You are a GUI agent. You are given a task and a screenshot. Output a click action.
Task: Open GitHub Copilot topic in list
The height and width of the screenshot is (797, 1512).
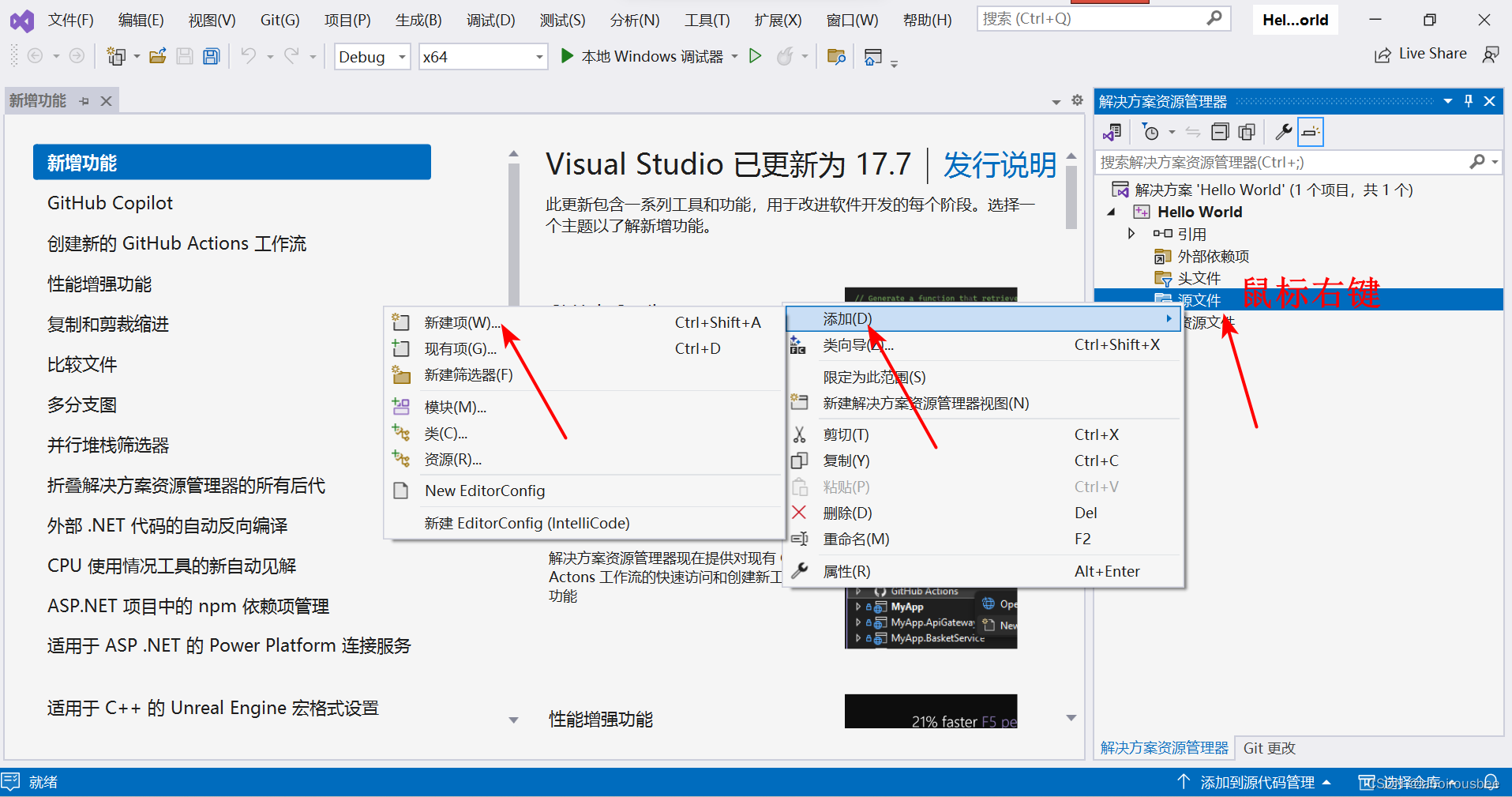coord(110,203)
